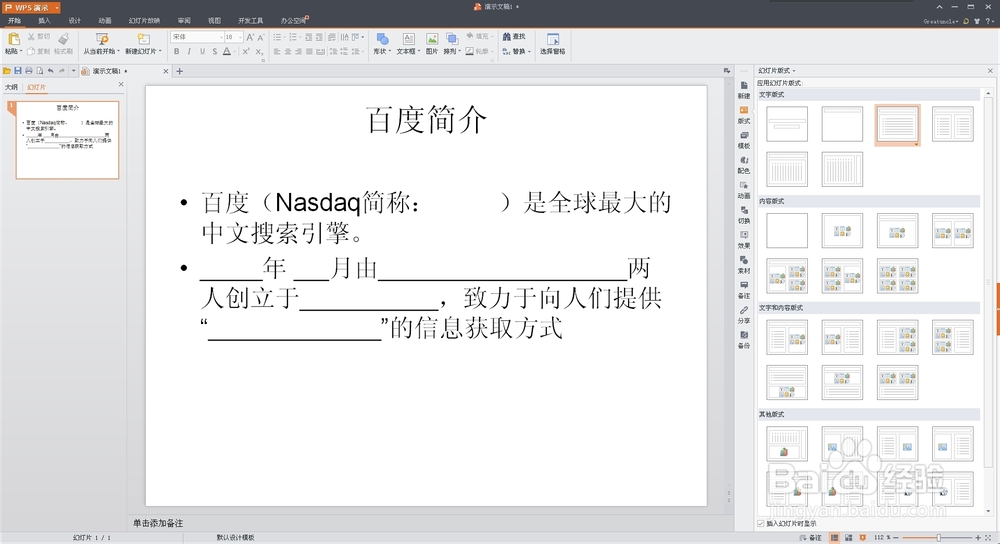The image size is (1000, 544).
Task: Switch to the 审阅 (Review) ribbon tab
Action: [x=184, y=21]
